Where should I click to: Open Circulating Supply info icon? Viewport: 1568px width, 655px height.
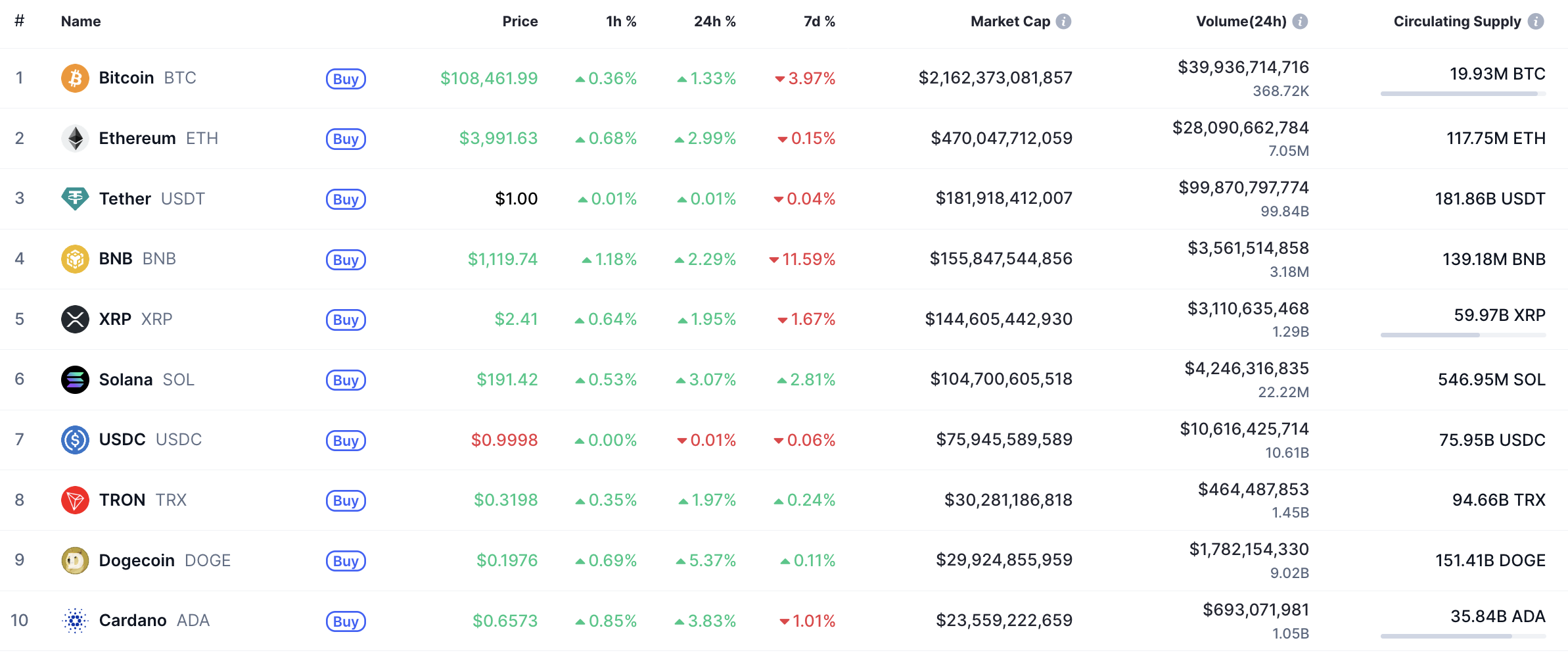[x=1536, y=22]
